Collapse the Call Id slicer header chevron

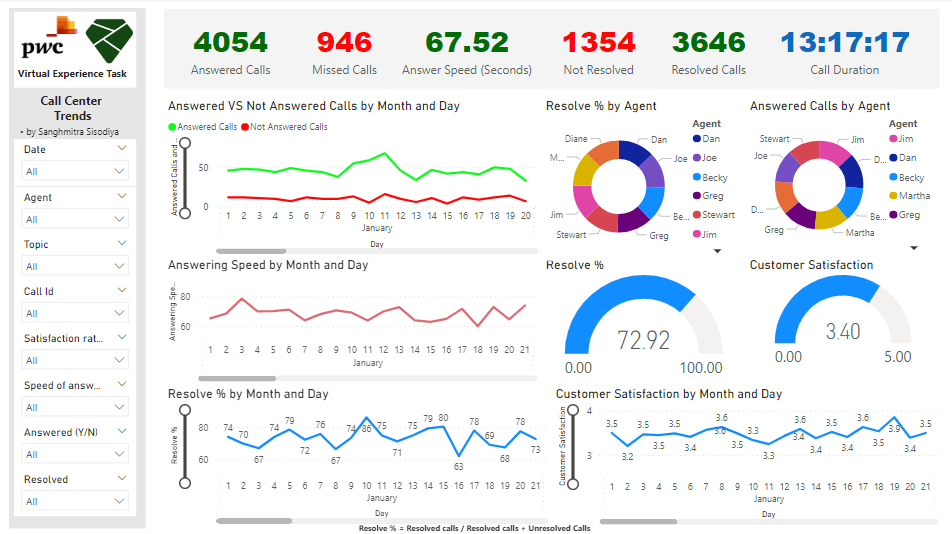[122, 290]
